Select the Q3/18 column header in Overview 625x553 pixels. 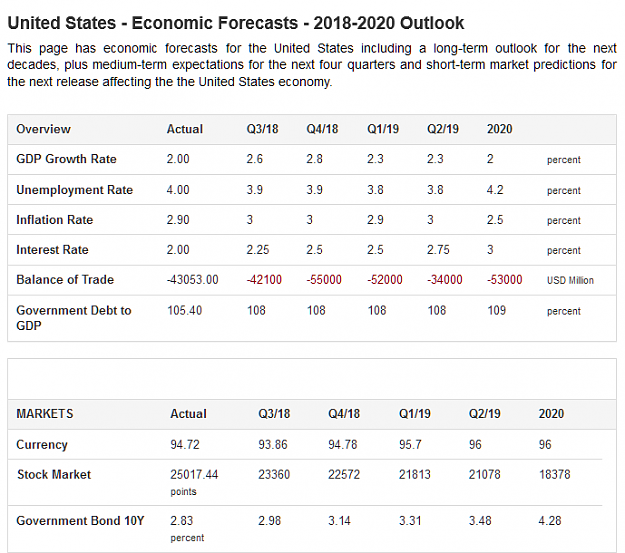pos(262,129)
